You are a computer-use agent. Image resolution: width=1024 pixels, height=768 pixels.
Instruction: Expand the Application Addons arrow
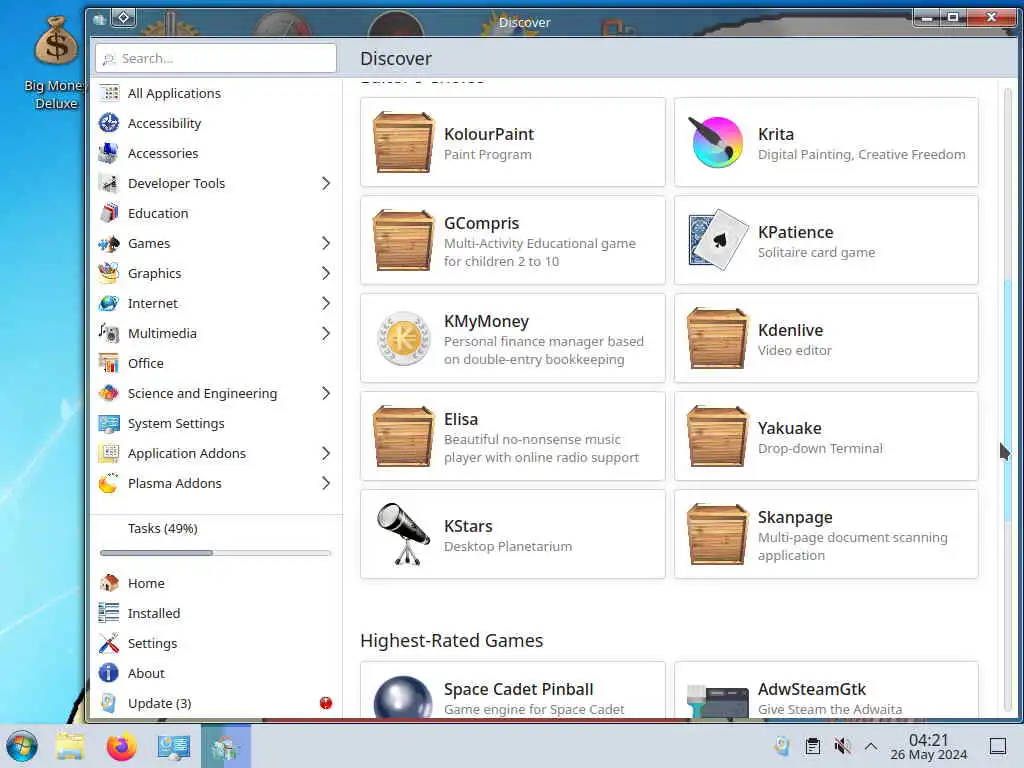tap(326, 453)
